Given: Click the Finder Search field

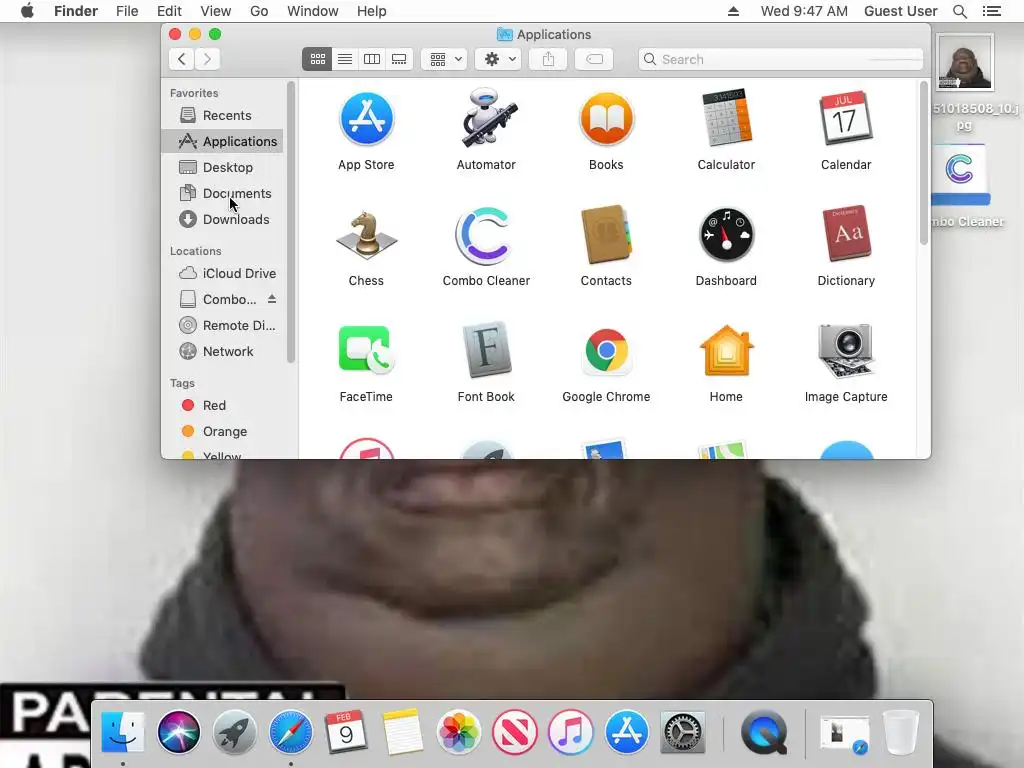Looking at the screenshot, I should point(781,59).
